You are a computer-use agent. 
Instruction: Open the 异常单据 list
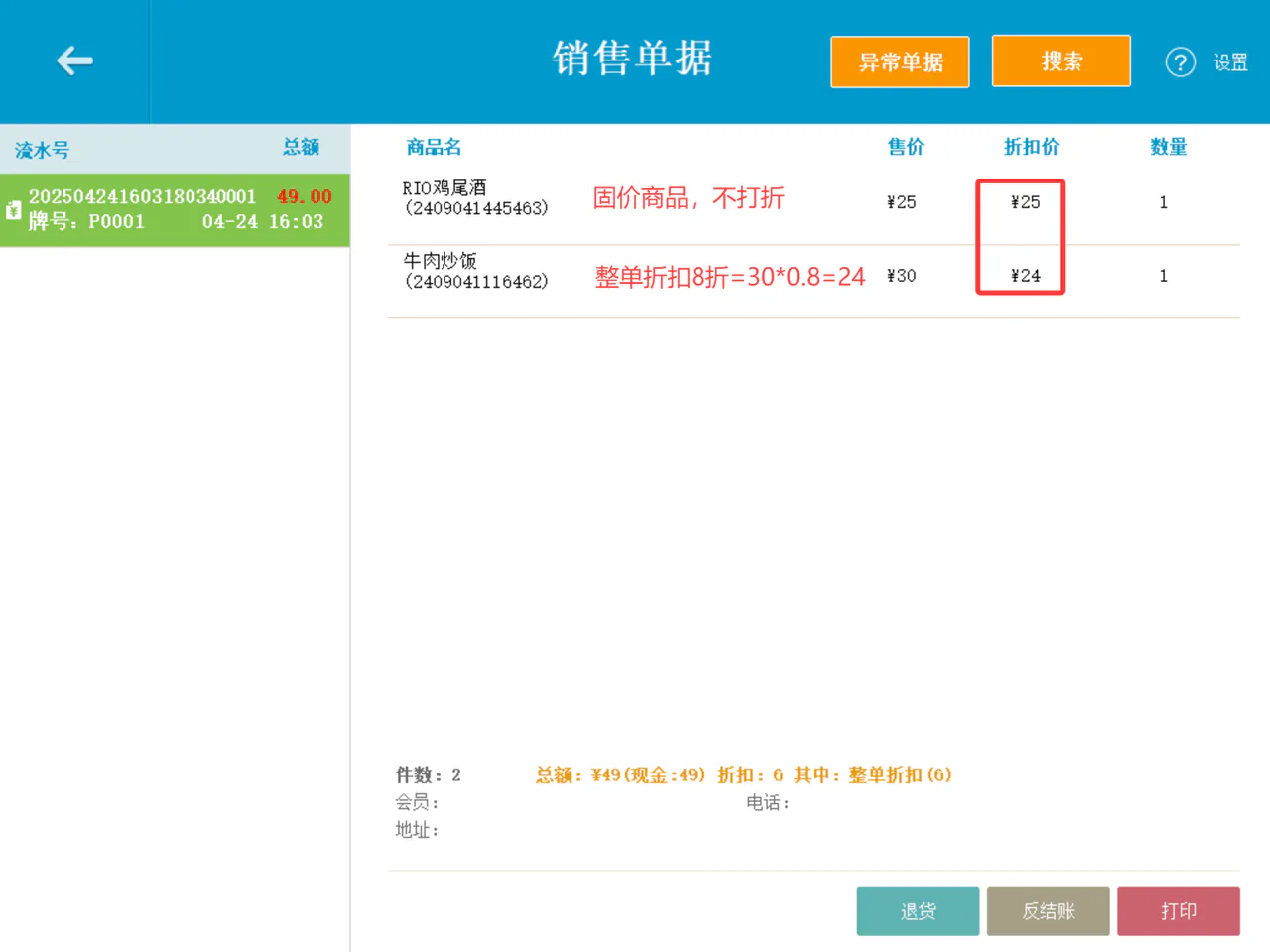click(x=900, y=61)
